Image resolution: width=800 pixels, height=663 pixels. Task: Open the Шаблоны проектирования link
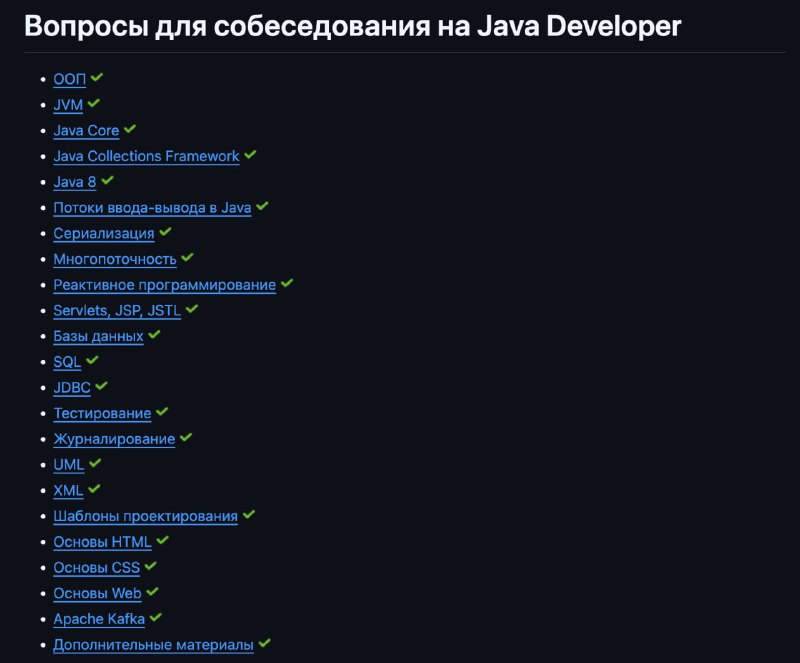(146, 516)
